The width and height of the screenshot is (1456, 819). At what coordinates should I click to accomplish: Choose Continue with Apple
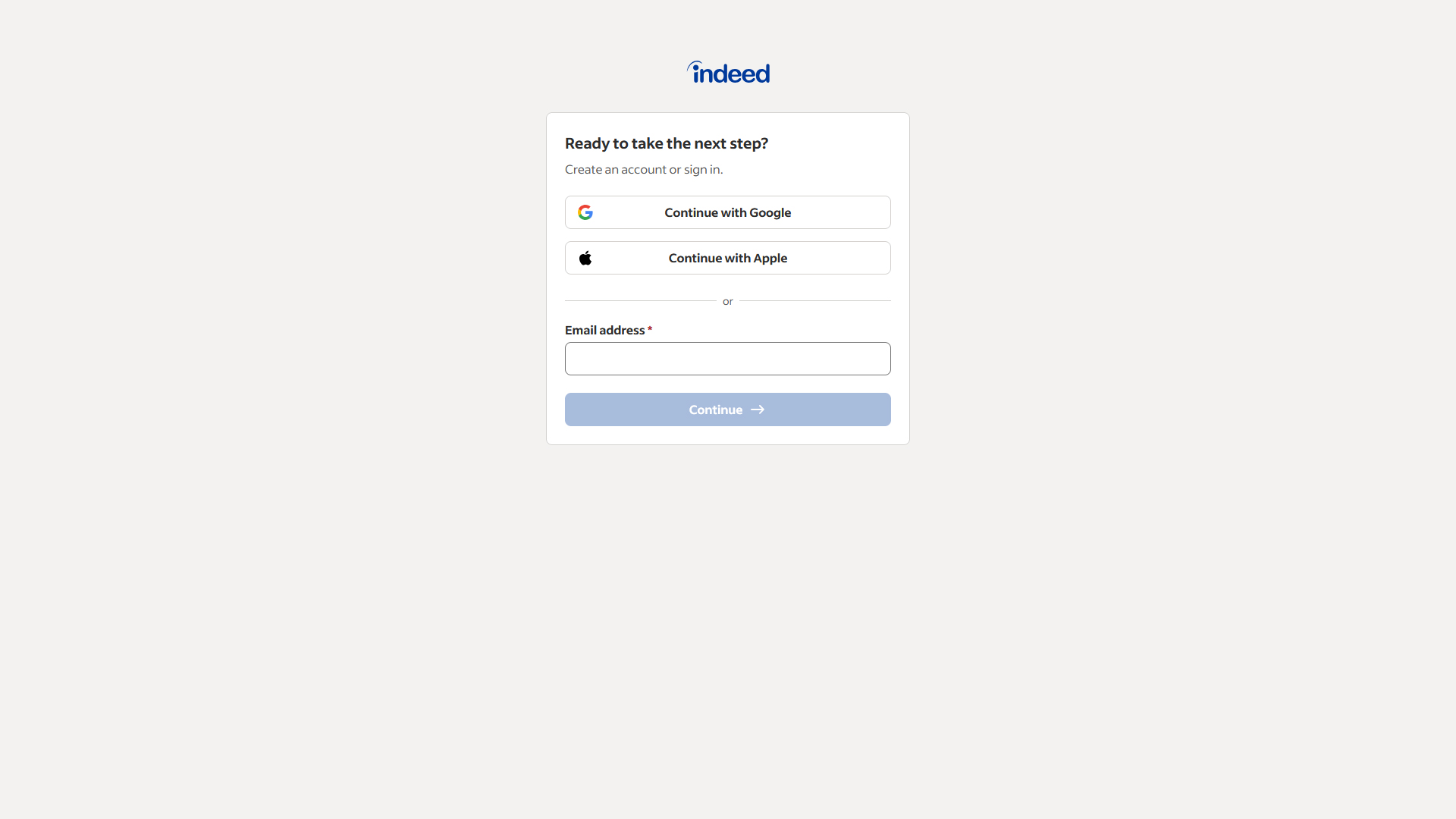(728, 258)
